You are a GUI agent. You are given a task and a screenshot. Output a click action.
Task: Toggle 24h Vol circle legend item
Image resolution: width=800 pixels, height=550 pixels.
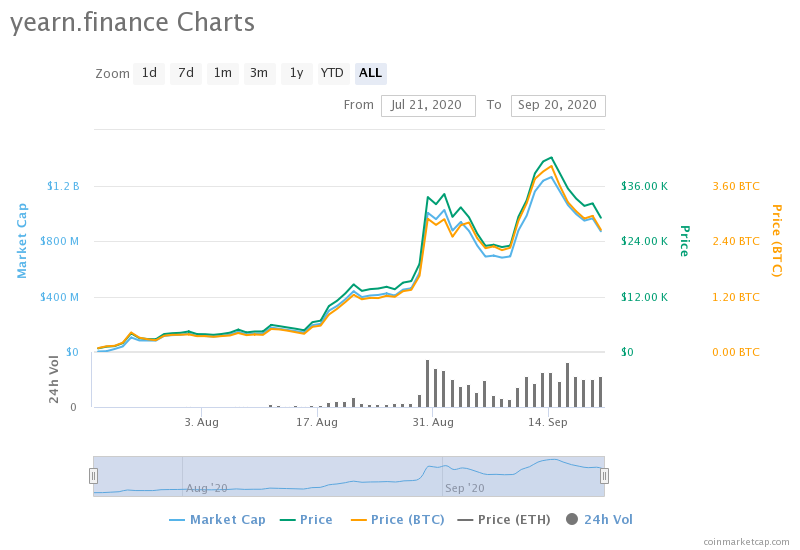click(599, 519)
